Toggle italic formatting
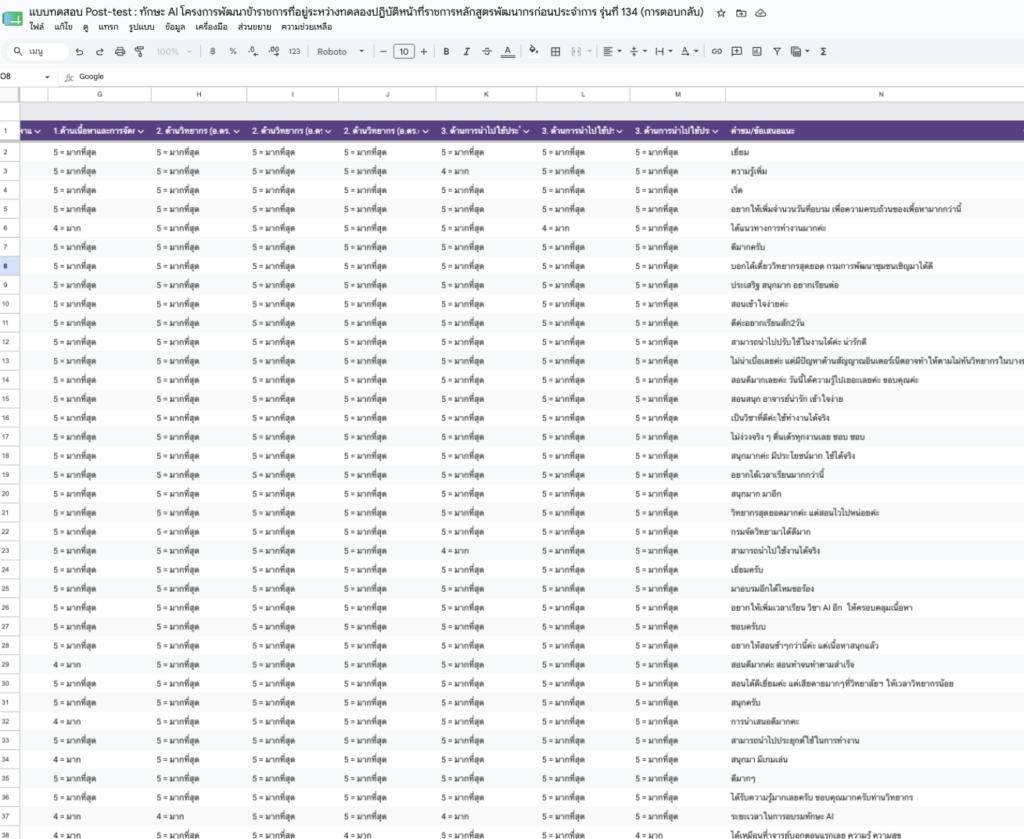The width and height of the screenshot is (1024, 839). click(x=466, y=52)
